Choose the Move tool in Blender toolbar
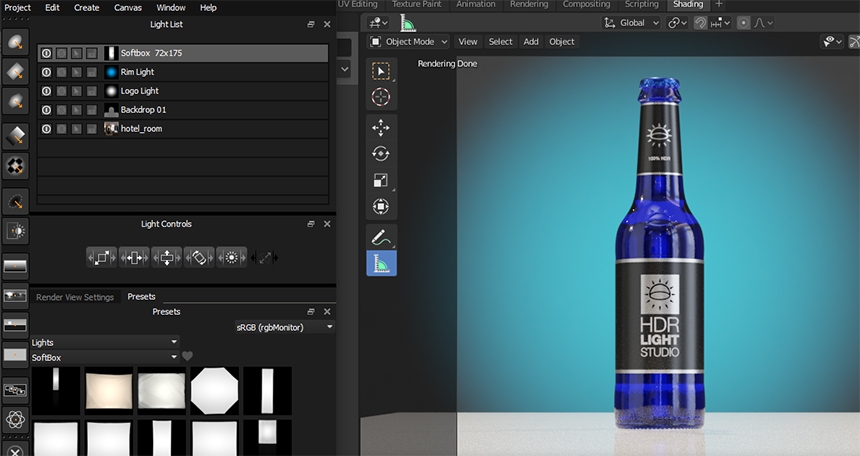The width and height of the screenshot is (860, 456). (381, 128)
